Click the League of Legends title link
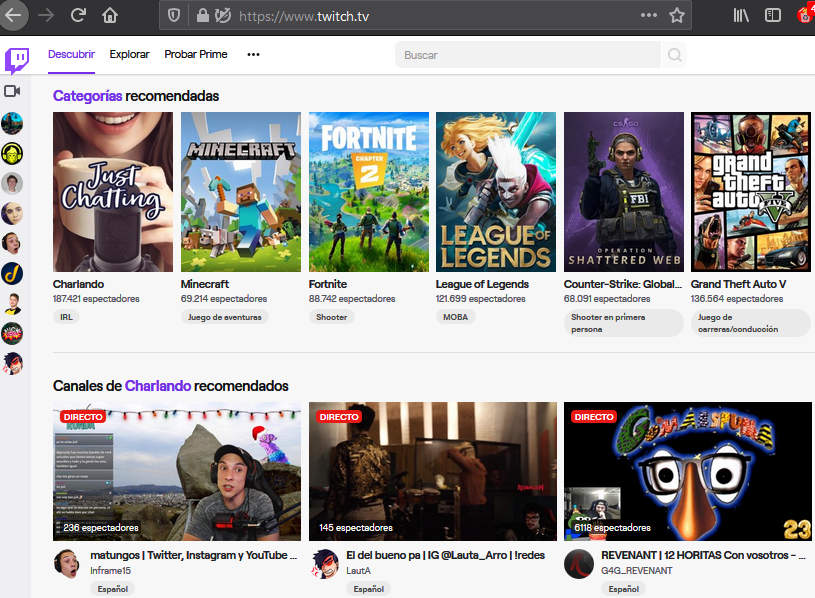This screenshot has height=598, width=815. 482,284
